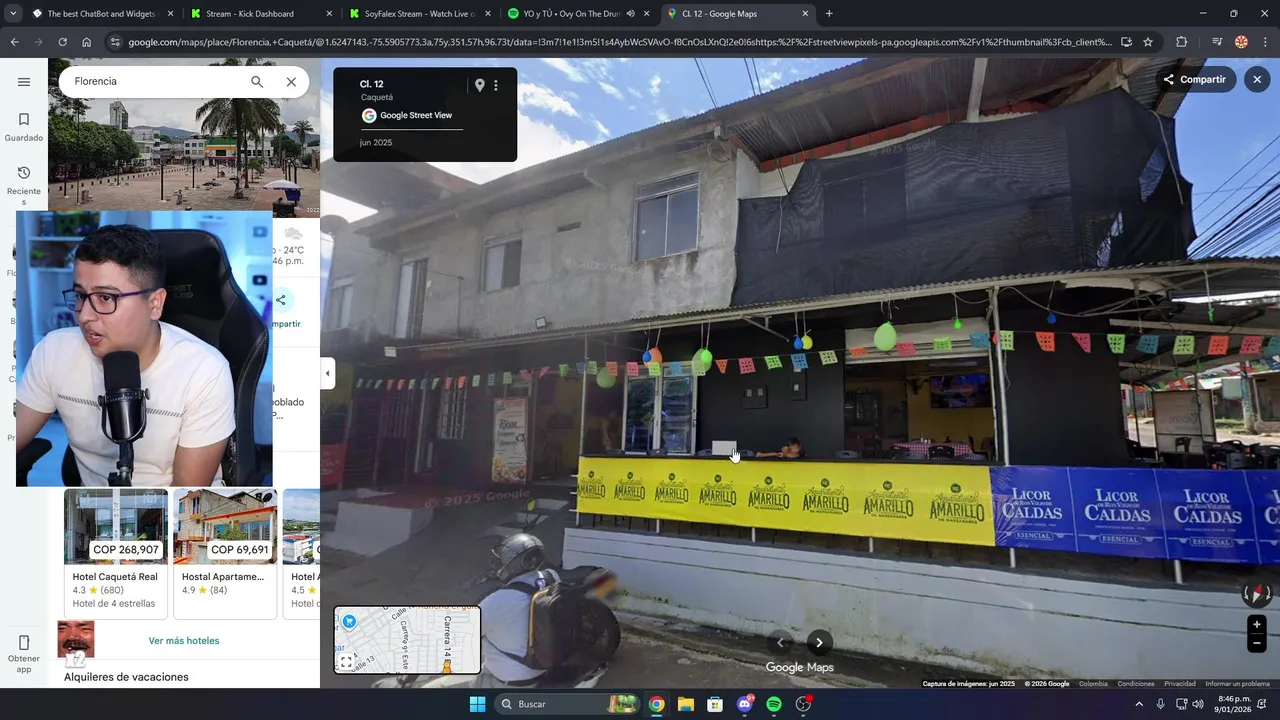The width and height of the screenshot is (1280, 720).
Task: Click the Compartir share button on Street View
Action: (x=1194, y=79)
